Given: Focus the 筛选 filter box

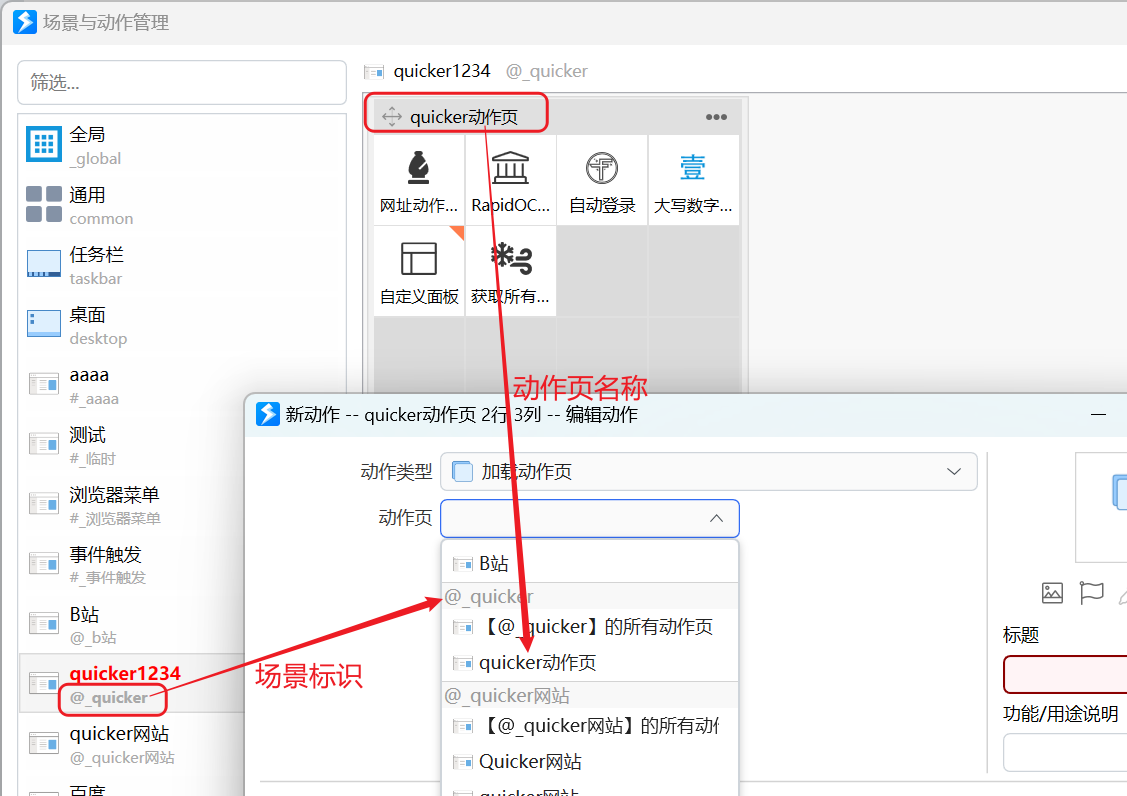Looking at the screenshot, I should click(182, 83).
